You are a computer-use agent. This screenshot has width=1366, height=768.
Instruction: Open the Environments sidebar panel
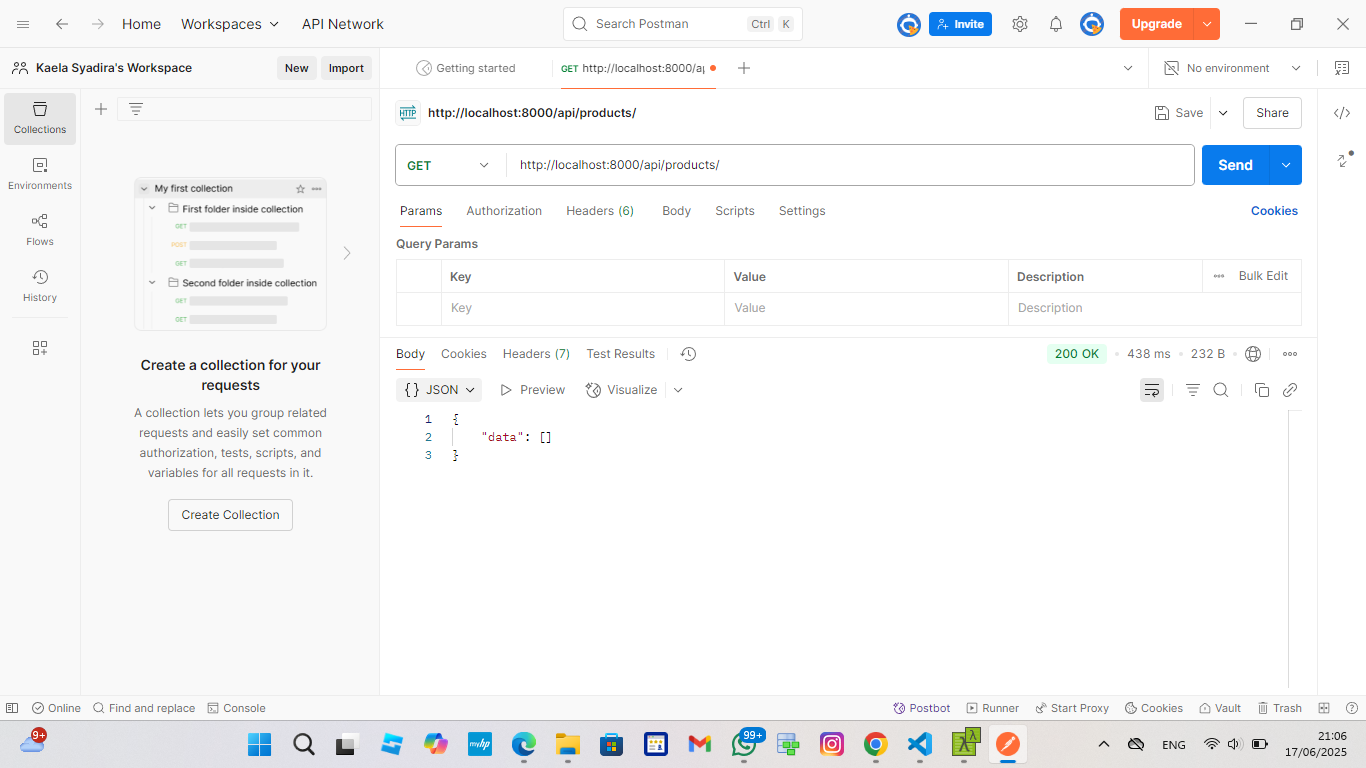click(40, 174)
